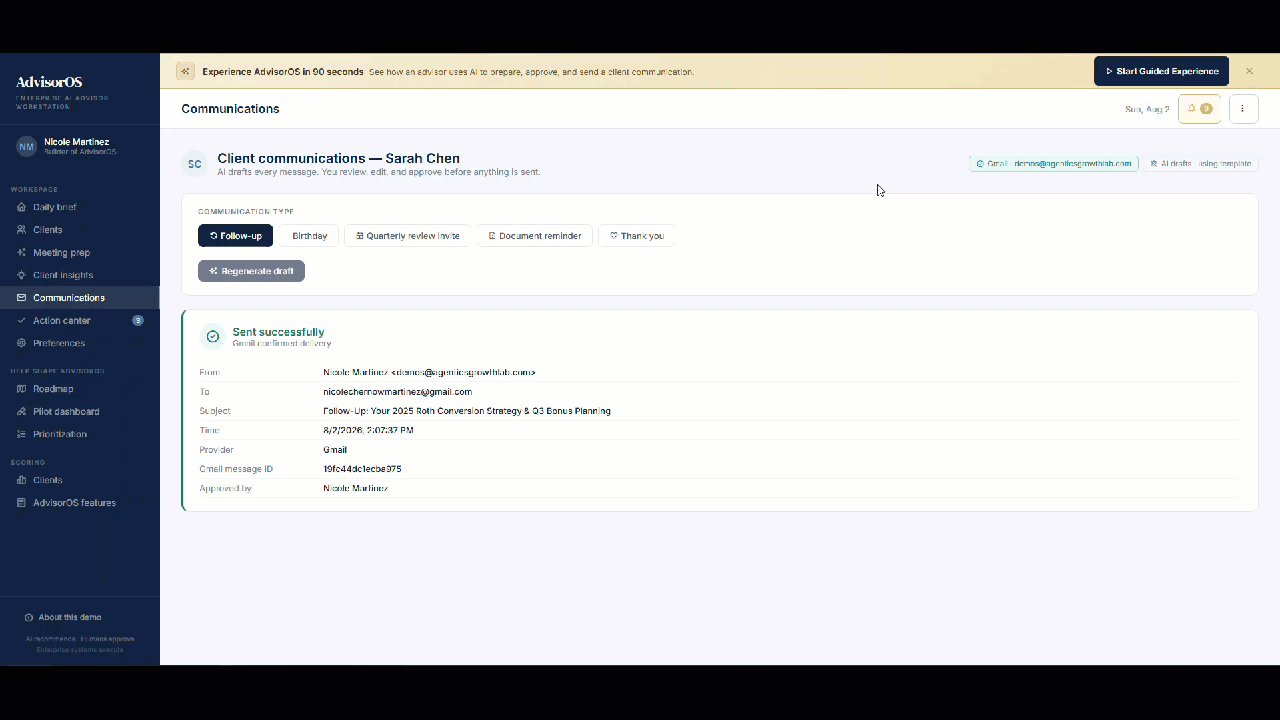
Task: Click the Gmail message ID value 19fc44dc1ecbe975
Action: pyautogui.click(x=362, y=469)
